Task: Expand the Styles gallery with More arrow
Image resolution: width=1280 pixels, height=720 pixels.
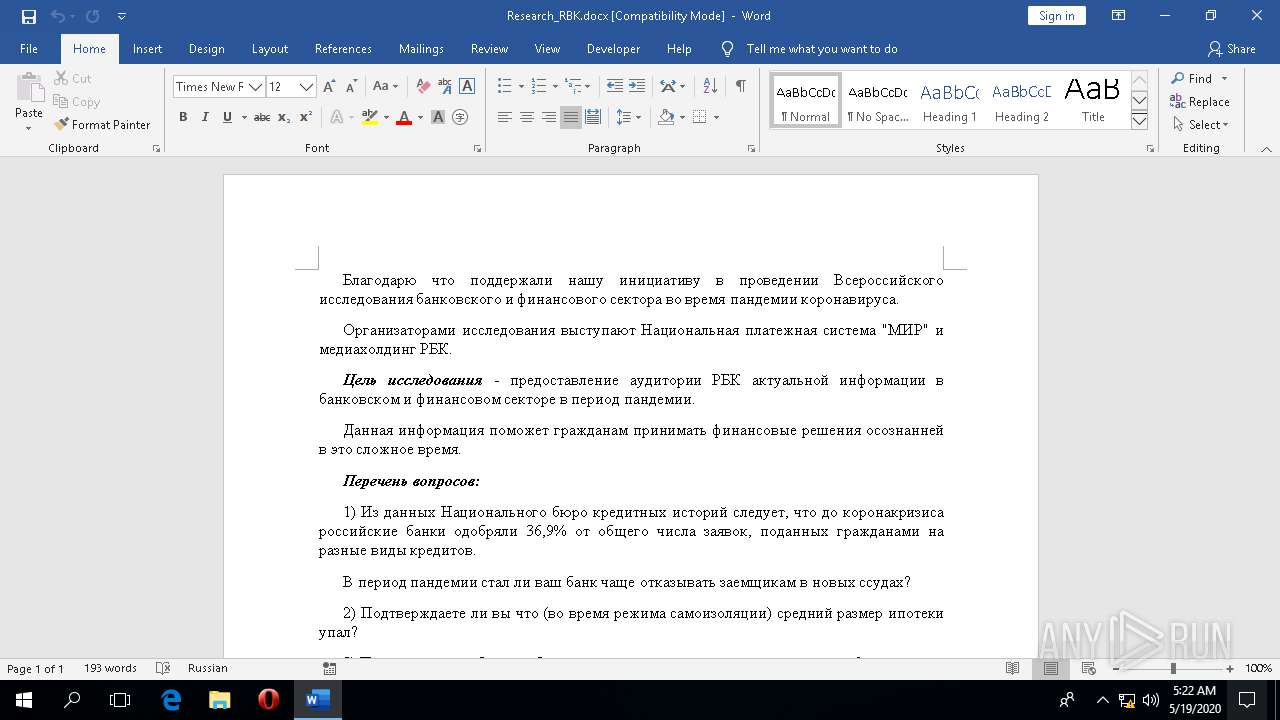Action: [1139, 121]
